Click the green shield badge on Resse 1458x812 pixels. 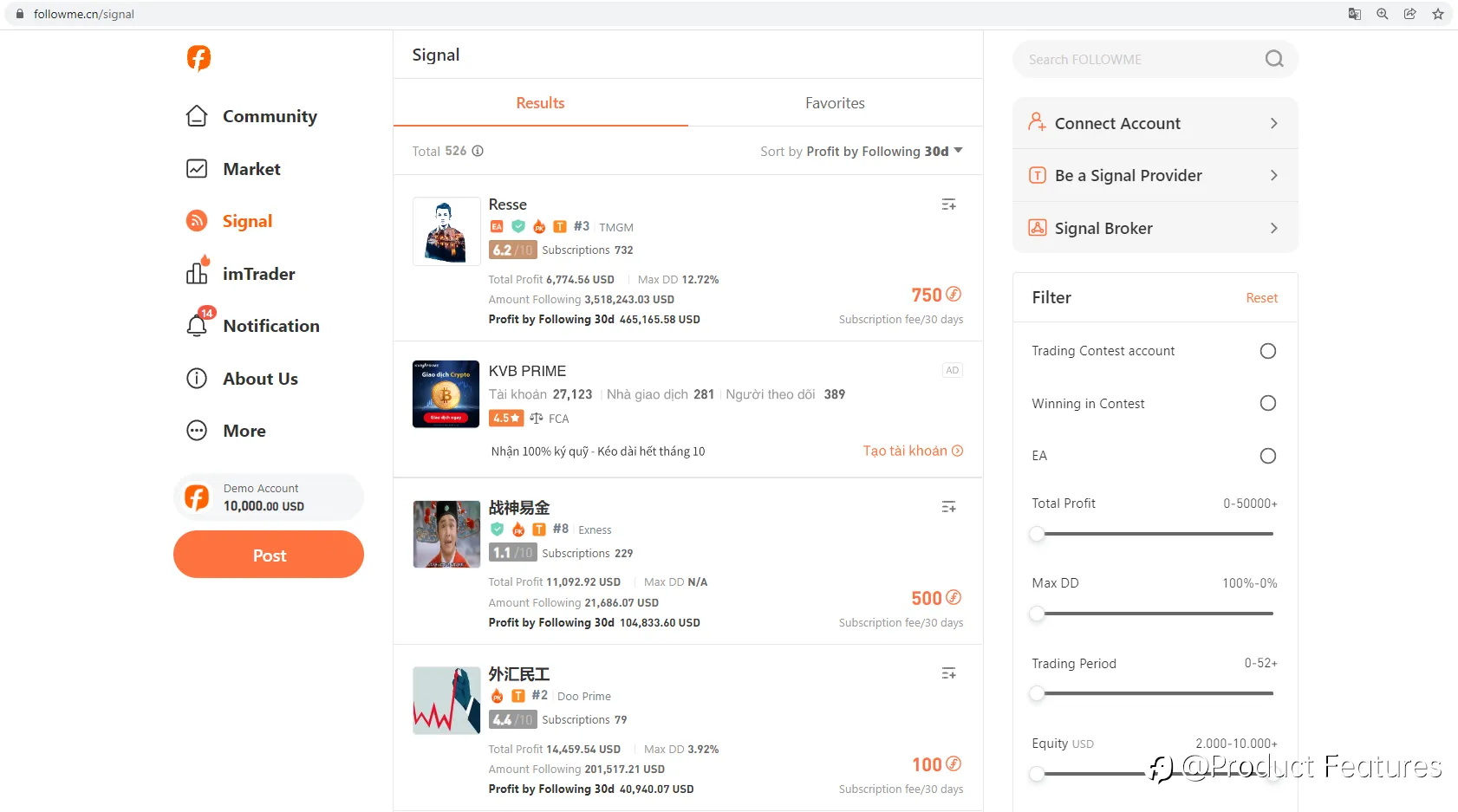[518, 226]
